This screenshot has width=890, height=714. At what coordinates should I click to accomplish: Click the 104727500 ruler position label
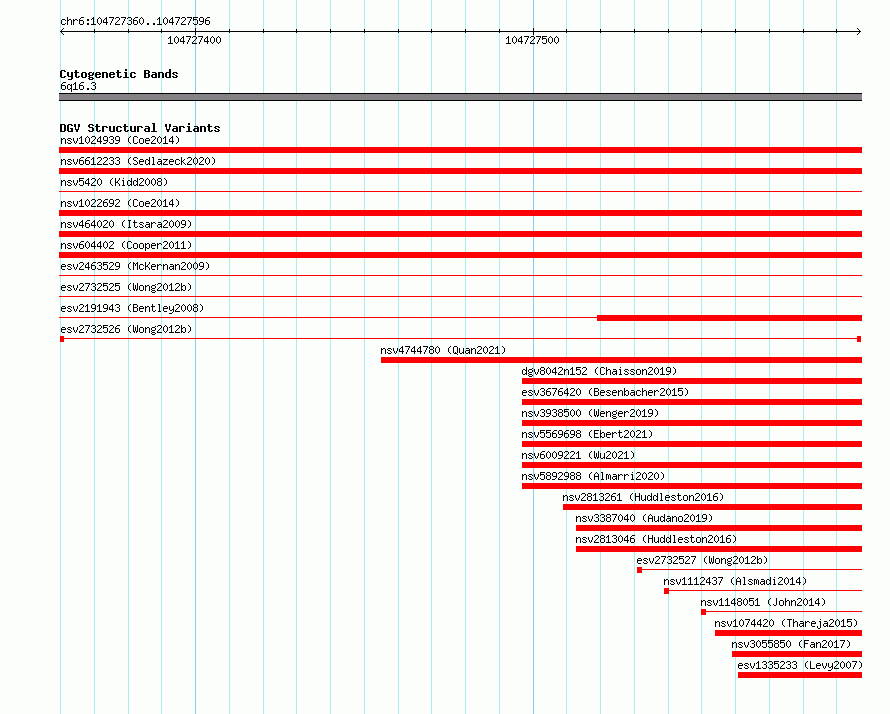click(x=532, y=40)
